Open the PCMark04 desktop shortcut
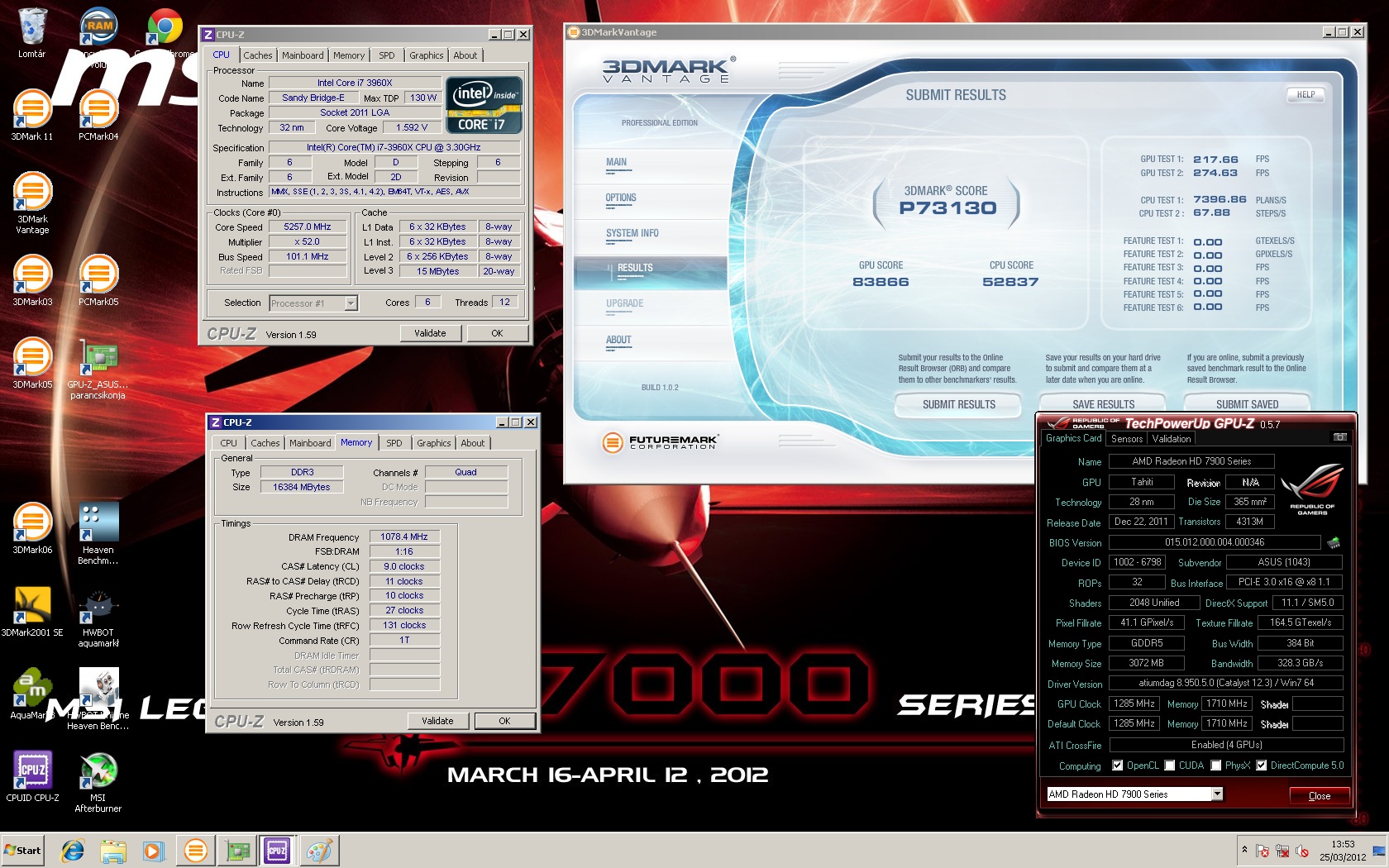The height and width of the screenshot is (868, 1389). (x=98, y=115)
